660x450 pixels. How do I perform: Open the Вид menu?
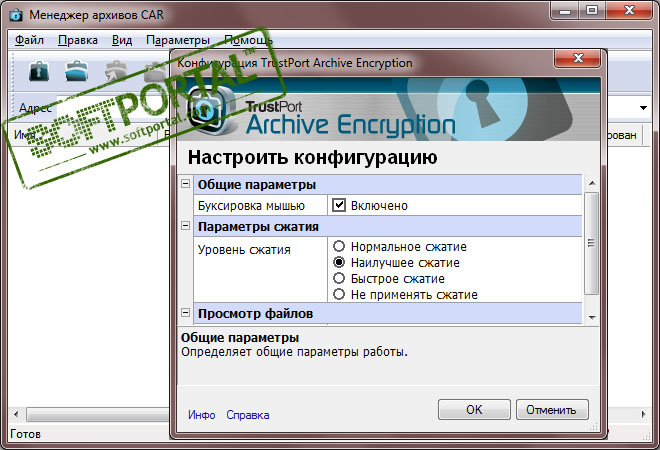pyautogui.click(x=122, y=40)
